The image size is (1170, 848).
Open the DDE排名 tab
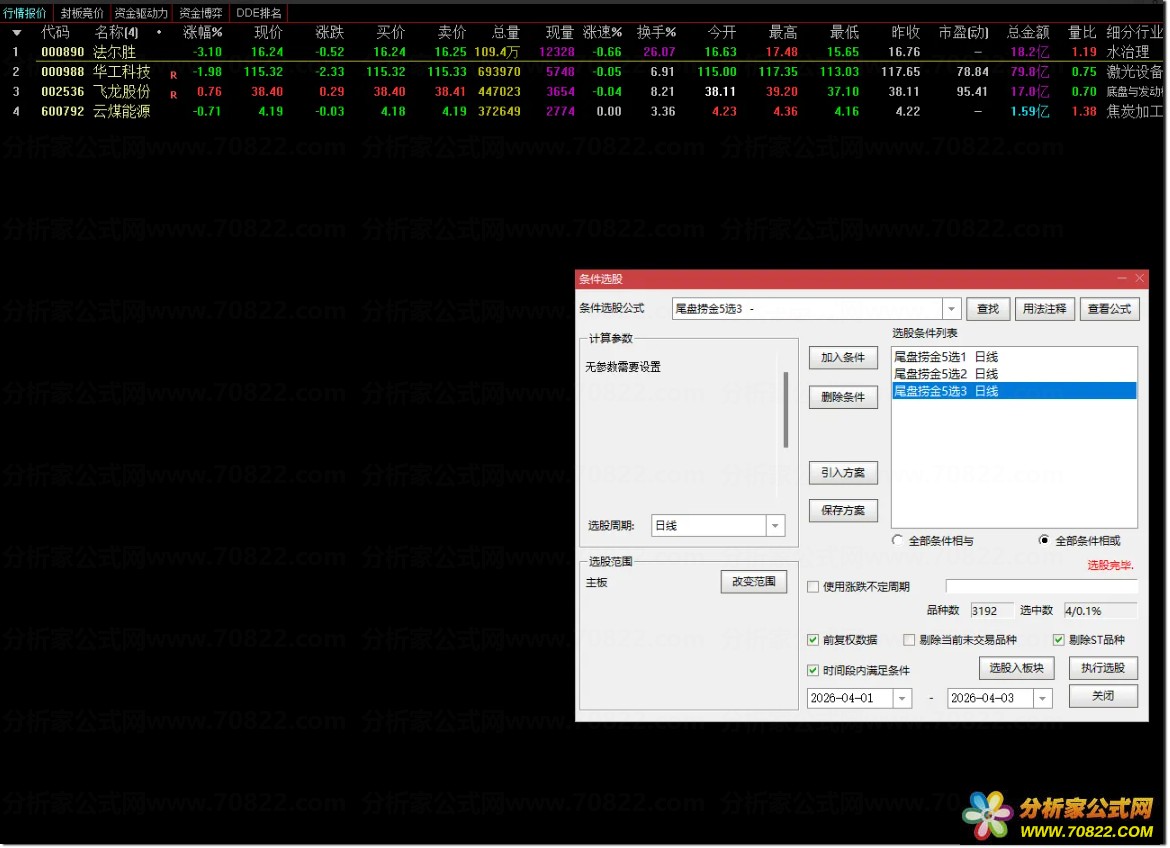click(259, 13)
